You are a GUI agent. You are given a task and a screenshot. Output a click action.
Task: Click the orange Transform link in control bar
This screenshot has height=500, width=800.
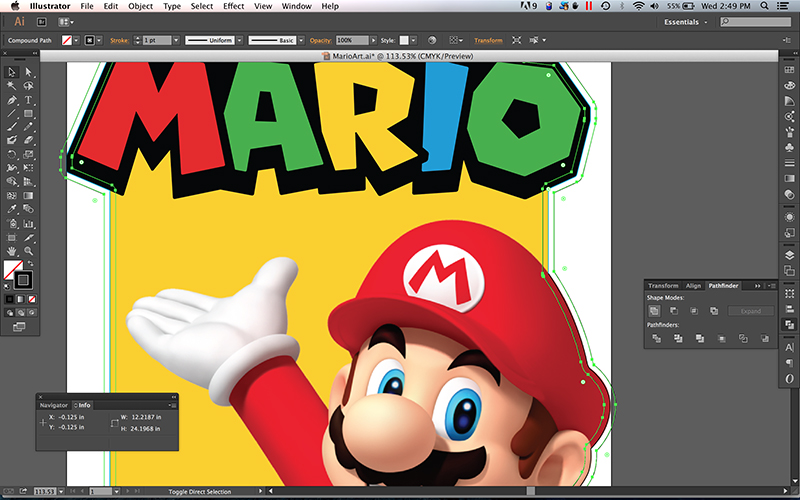[488, 40]
